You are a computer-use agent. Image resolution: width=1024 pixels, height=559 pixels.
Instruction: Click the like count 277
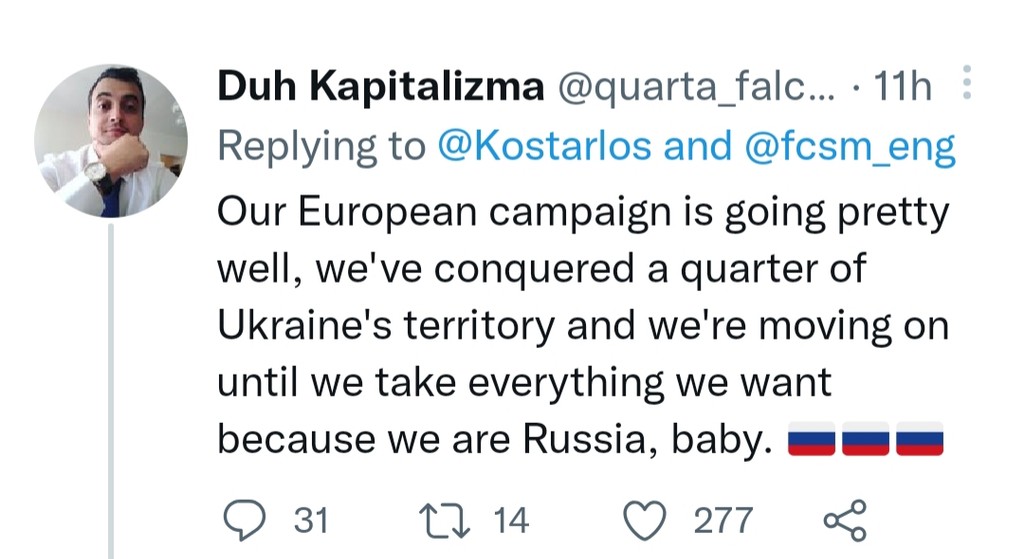[722, 520]
